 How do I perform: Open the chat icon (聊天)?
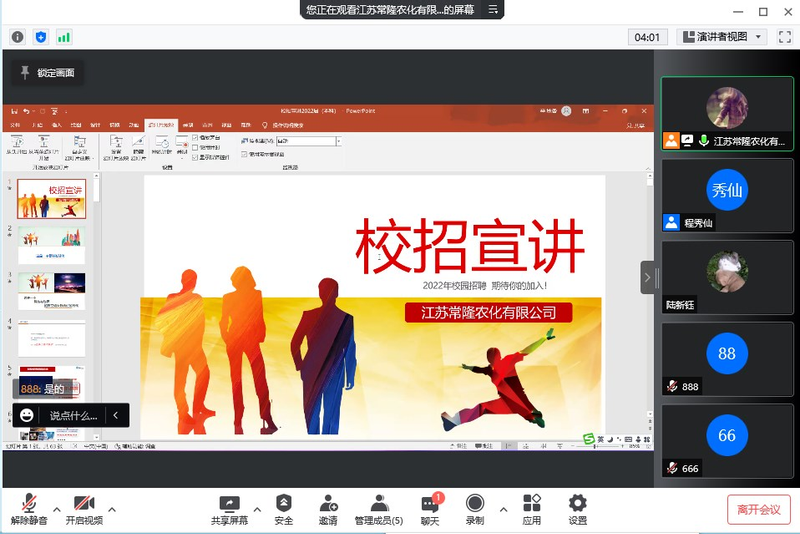pyautogui.click(x=430, y=503)
